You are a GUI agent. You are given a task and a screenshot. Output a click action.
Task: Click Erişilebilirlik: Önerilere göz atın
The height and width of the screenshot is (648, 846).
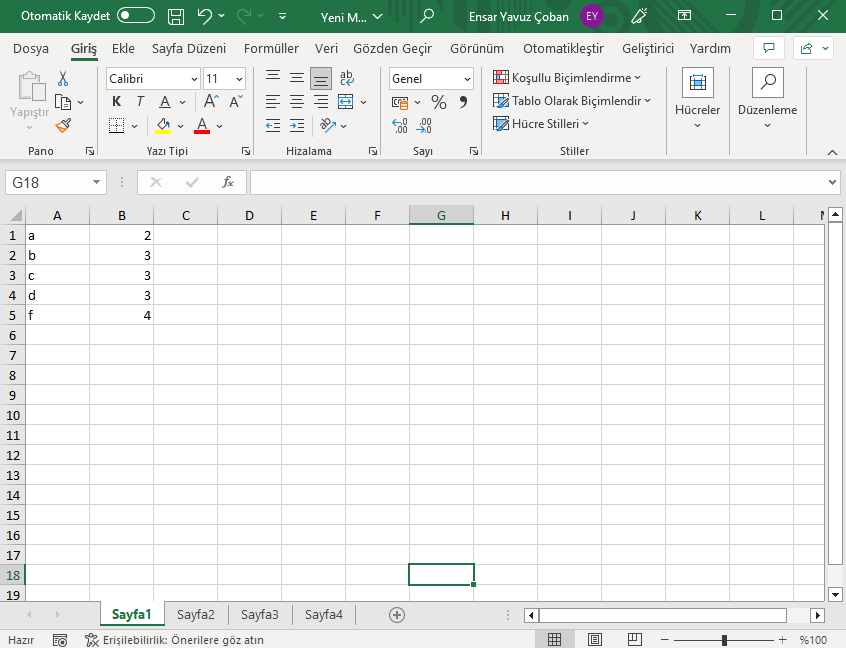point(174,640)
